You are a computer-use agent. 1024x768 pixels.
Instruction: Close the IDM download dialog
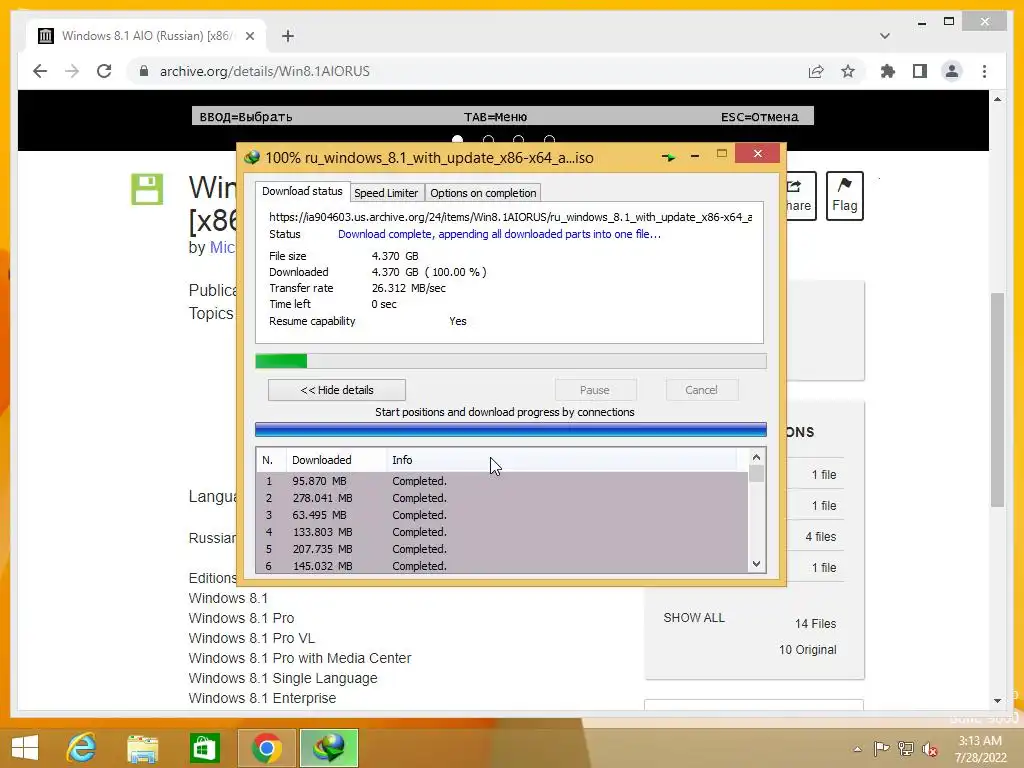pos(757,153)
